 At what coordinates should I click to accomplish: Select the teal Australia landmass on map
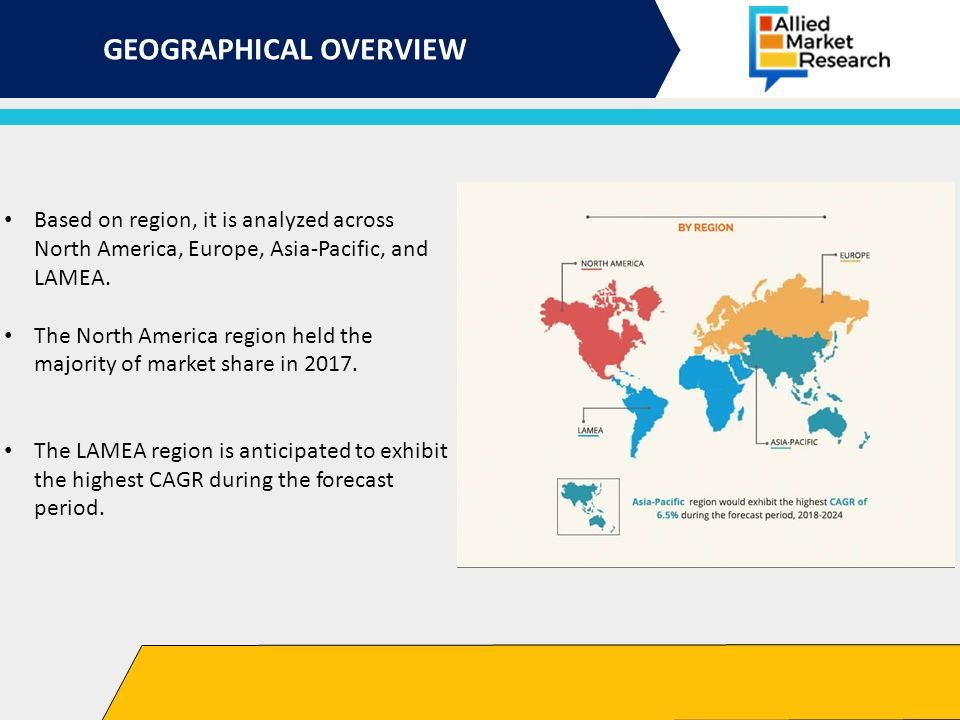coord(827,422)
